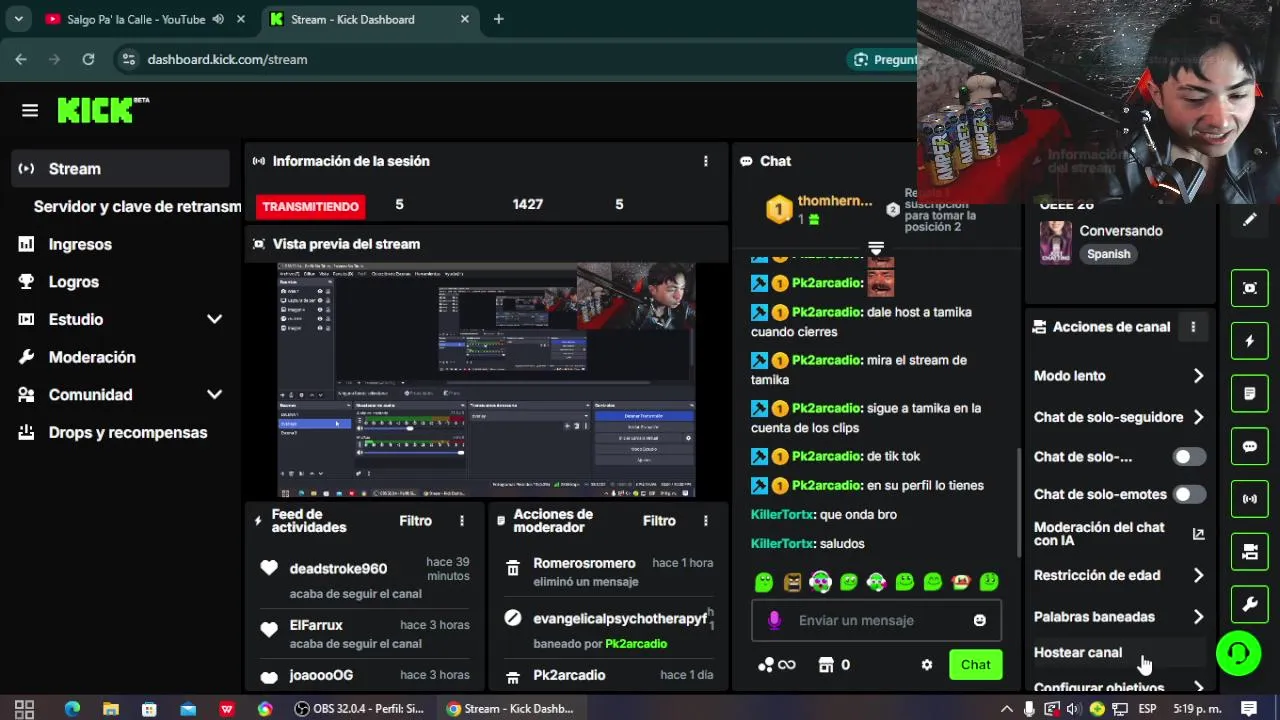This screenshot has width=1280, height=720.
Task: Expand Chat de solo-seguidores options
Action: (x=1198, y=417)
